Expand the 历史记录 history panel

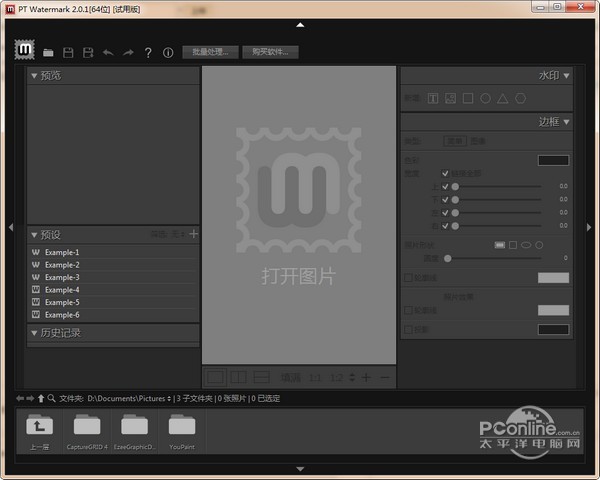tap(34, 332)
